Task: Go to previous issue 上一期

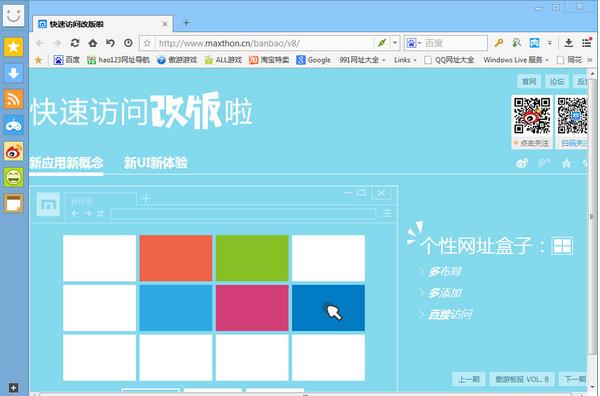Action: click(x=469, y=379)
